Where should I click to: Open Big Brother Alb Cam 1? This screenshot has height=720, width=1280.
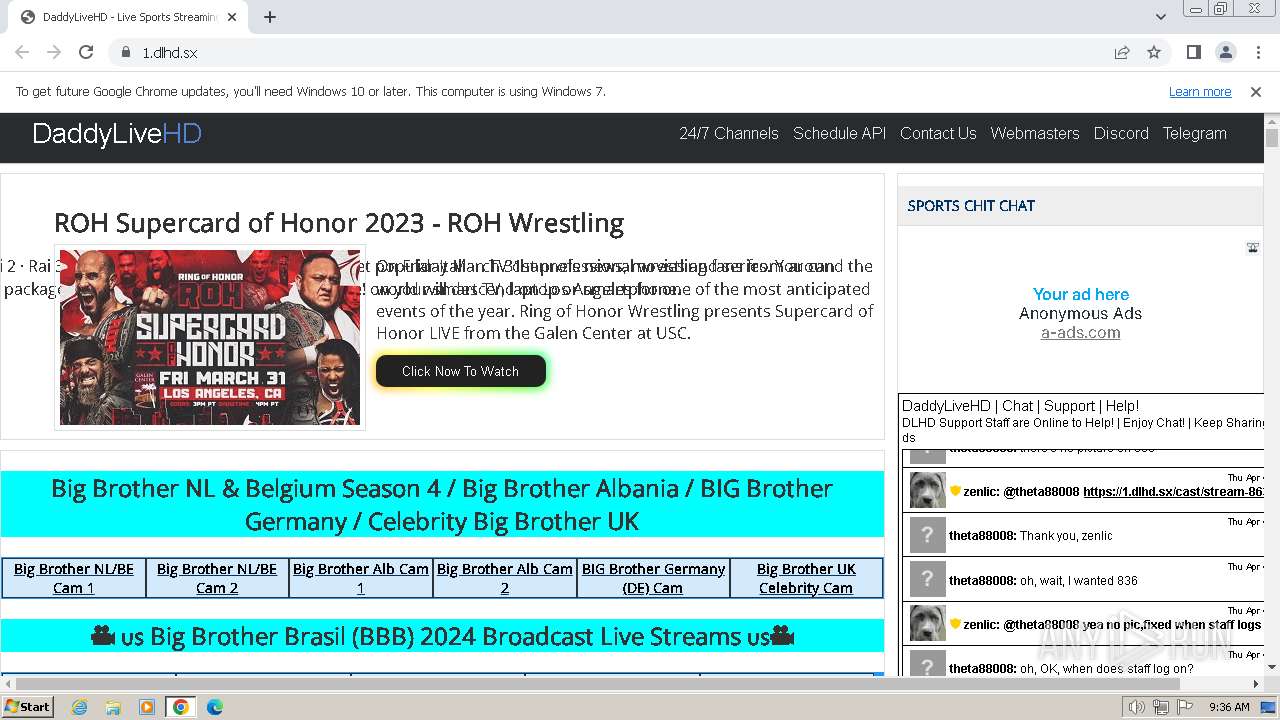coord(361,578)
